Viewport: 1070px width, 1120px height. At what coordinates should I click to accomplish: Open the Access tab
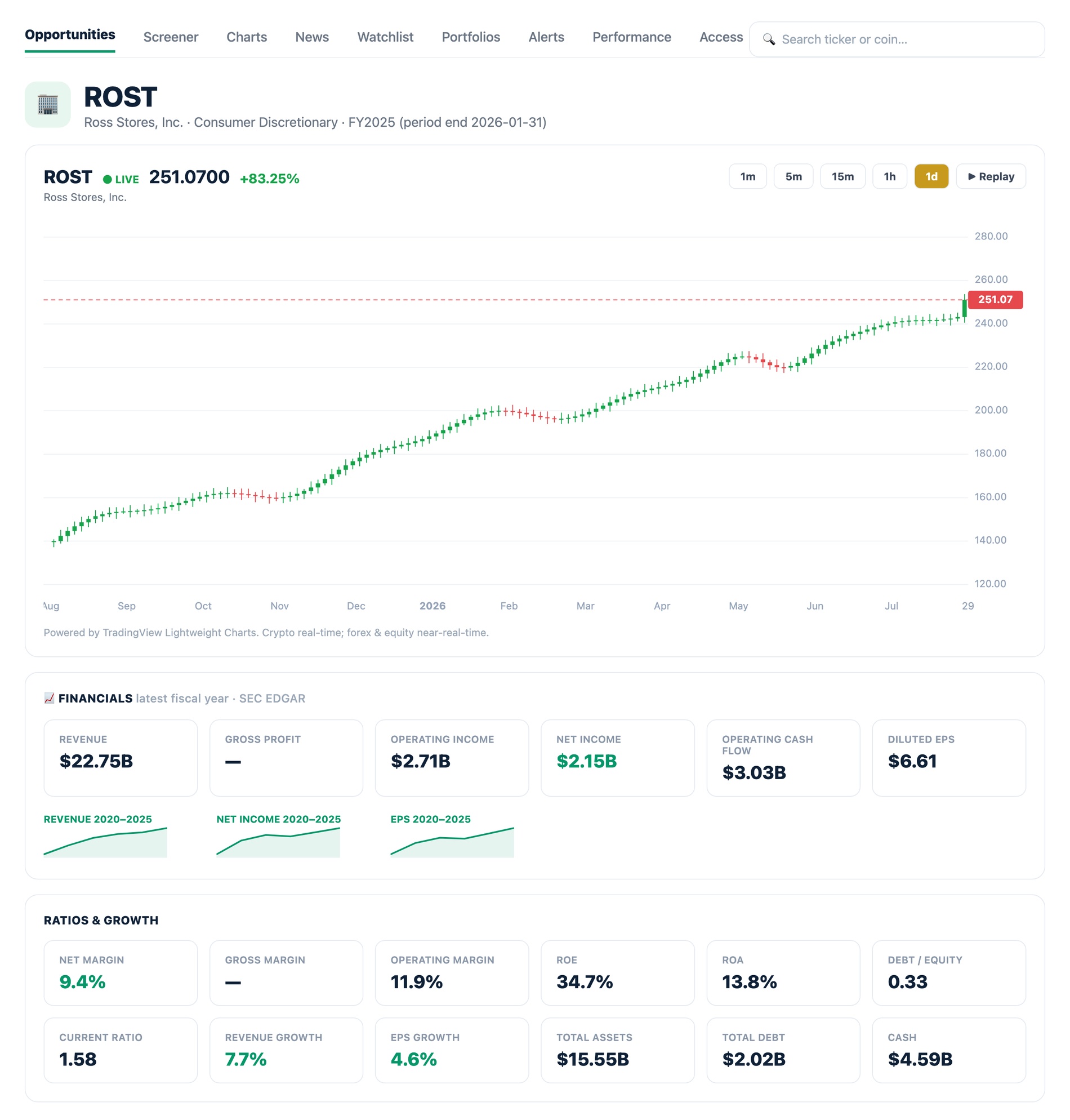click(x=721, y=37)
